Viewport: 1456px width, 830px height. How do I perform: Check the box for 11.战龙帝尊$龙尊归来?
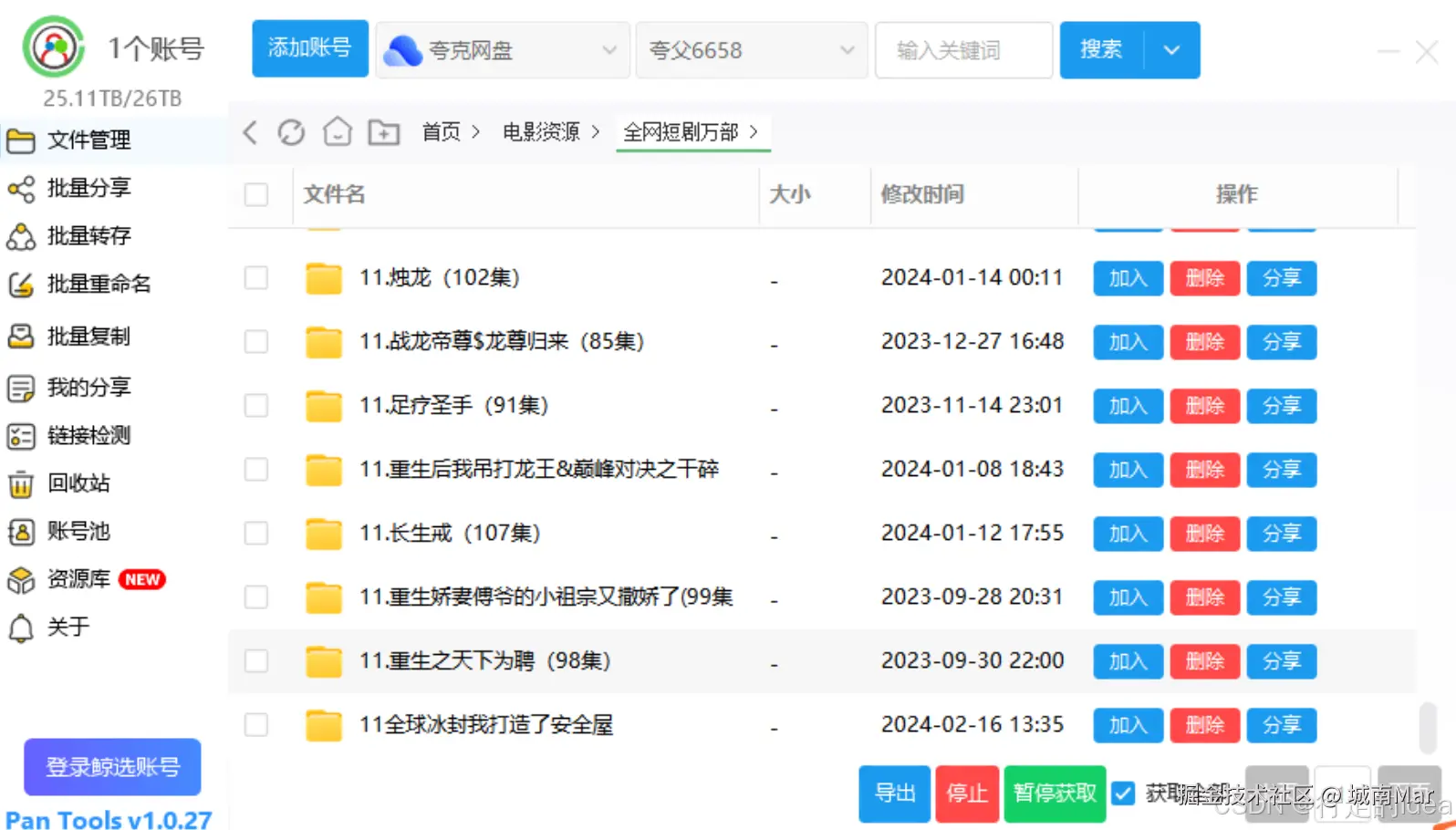(256, 341)
